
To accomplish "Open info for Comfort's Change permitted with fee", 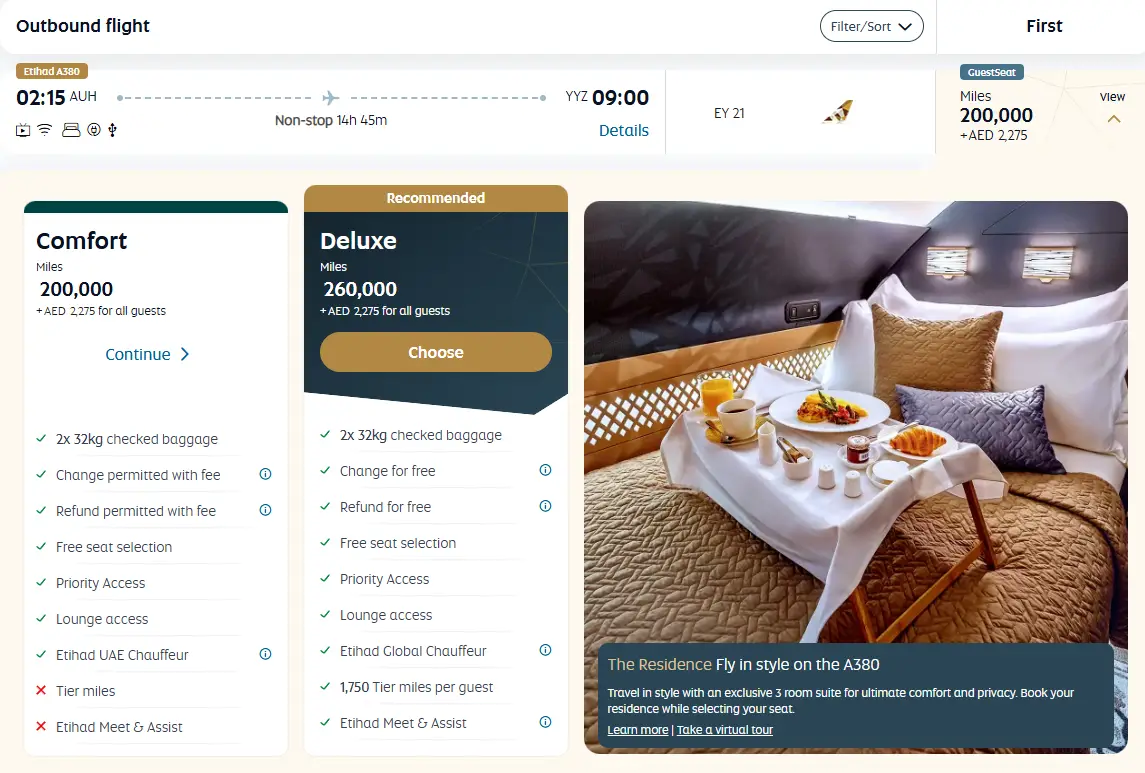I will (x=266, y=474).
